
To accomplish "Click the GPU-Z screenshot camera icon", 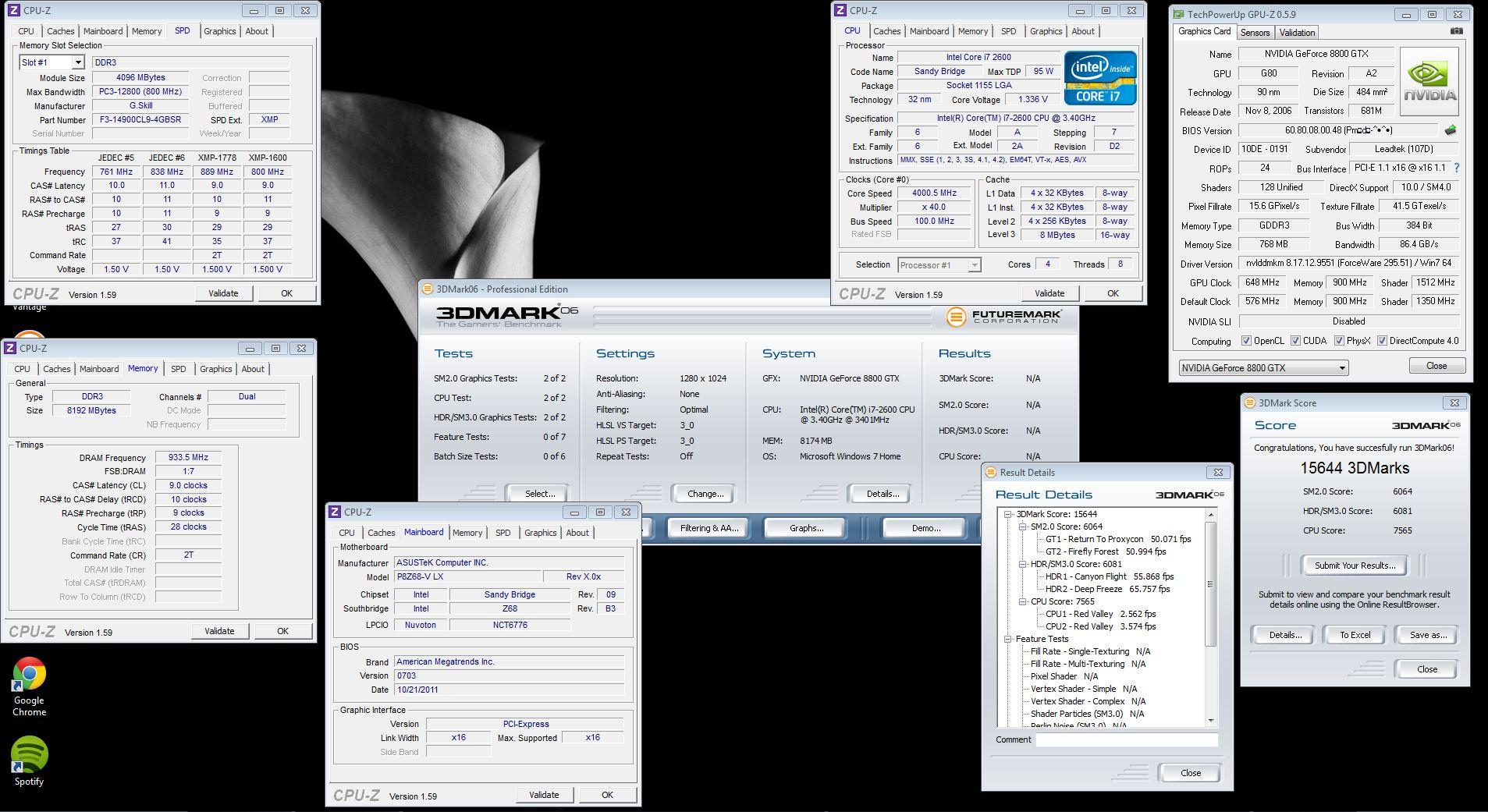I will (x=1456, y=32).
